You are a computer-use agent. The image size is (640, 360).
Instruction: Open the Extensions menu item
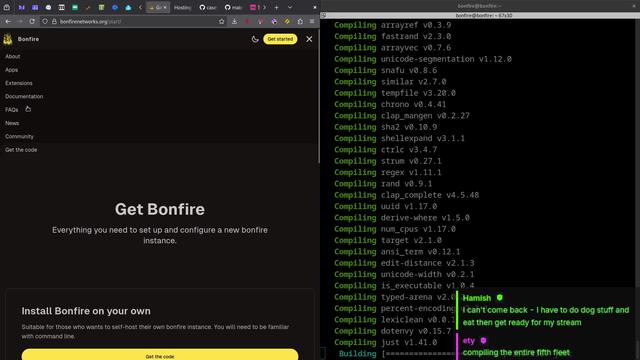tap(19, 83)
